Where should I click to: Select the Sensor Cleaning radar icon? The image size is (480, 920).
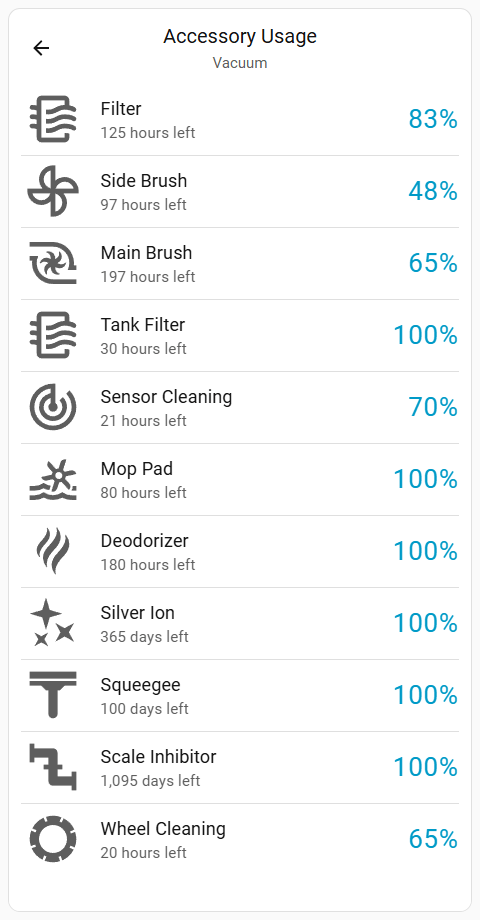tap(53, 407)
